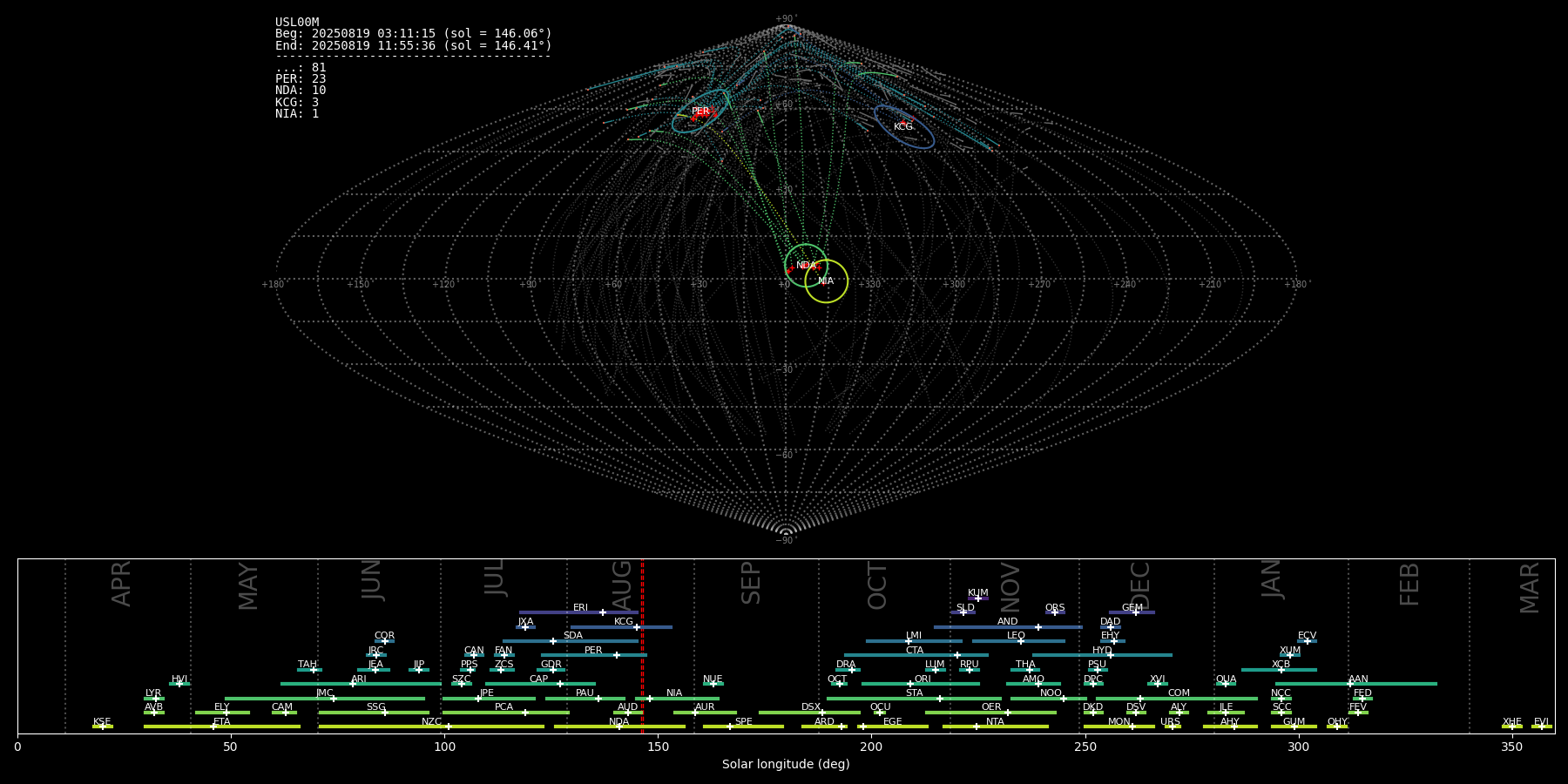Click the NZC shower bar label
The image size is (1568, 784).
click(431, 722)
